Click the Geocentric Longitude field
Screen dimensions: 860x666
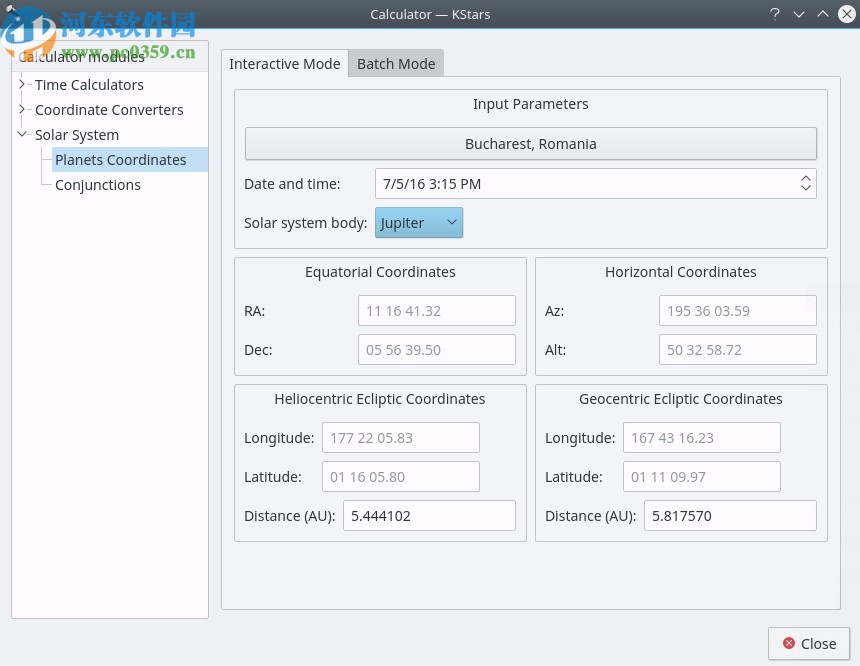[701, 437]
